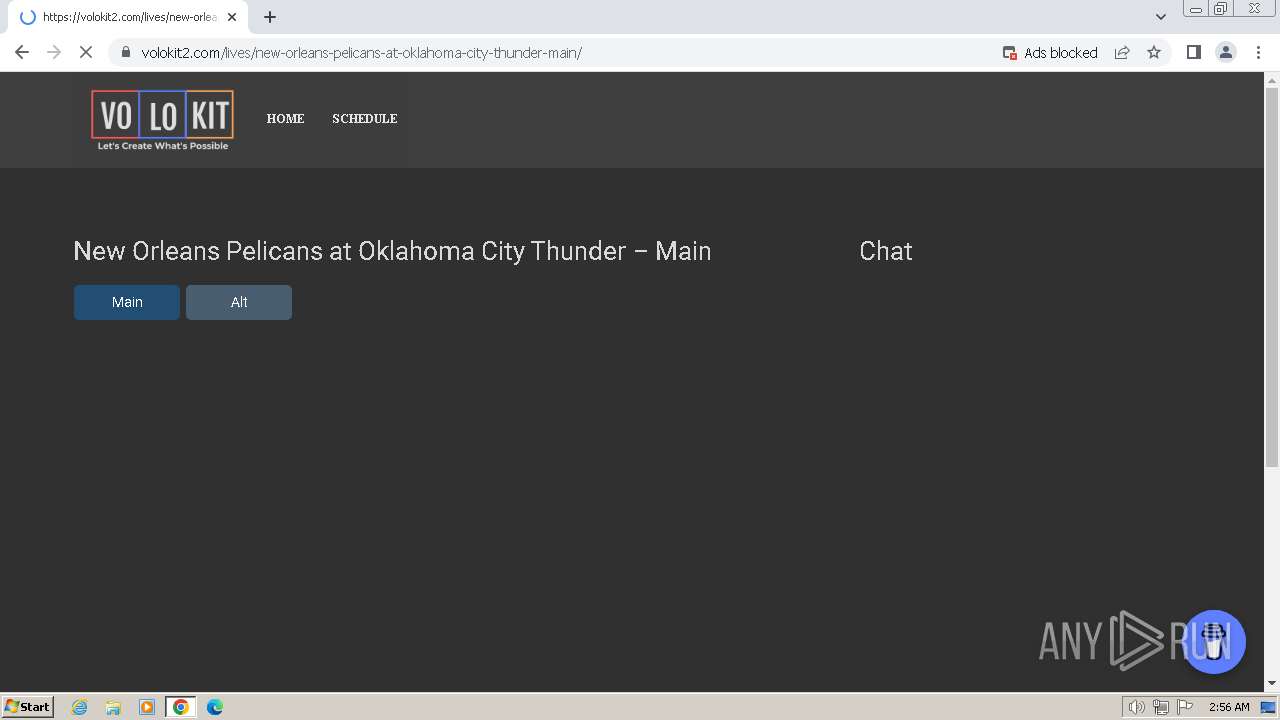This screenshot has width=1280, height=720.
Task: Toggle the browser side panel
Action: pyautogui.click(x=1193, y=52)
